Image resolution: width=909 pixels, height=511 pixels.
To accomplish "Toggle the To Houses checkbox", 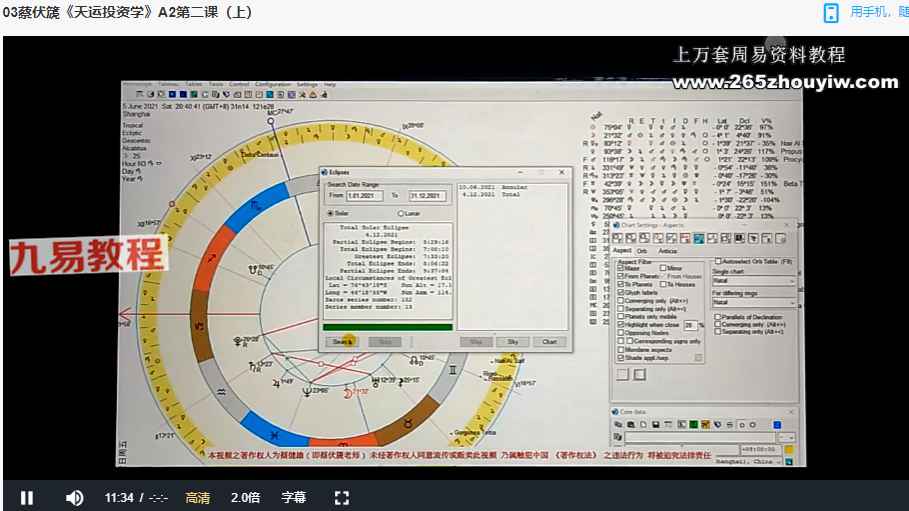I will pyautogui.click(x=663, y=285).
